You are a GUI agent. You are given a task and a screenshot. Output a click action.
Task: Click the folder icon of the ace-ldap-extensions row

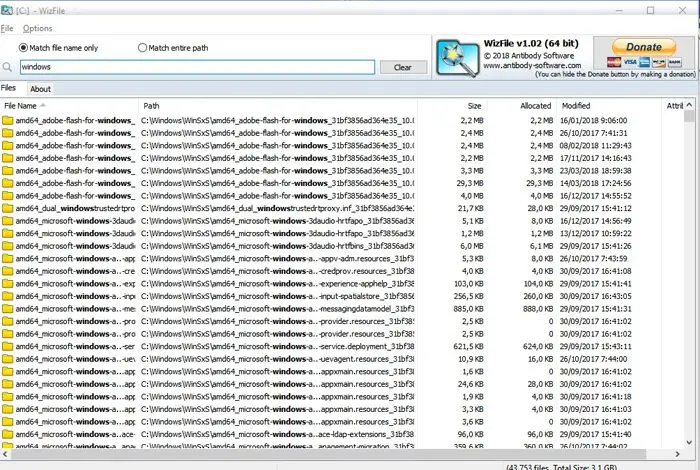pyautogui.click(x=7, y=434)
